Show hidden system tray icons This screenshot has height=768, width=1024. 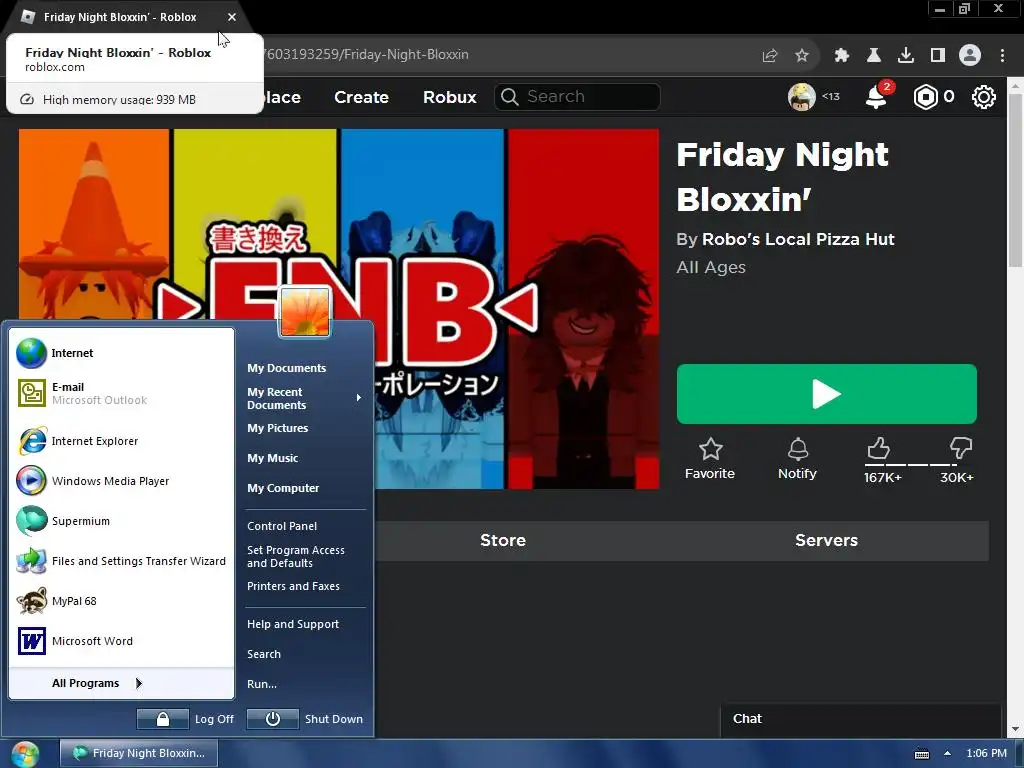(x=947, y=754)
